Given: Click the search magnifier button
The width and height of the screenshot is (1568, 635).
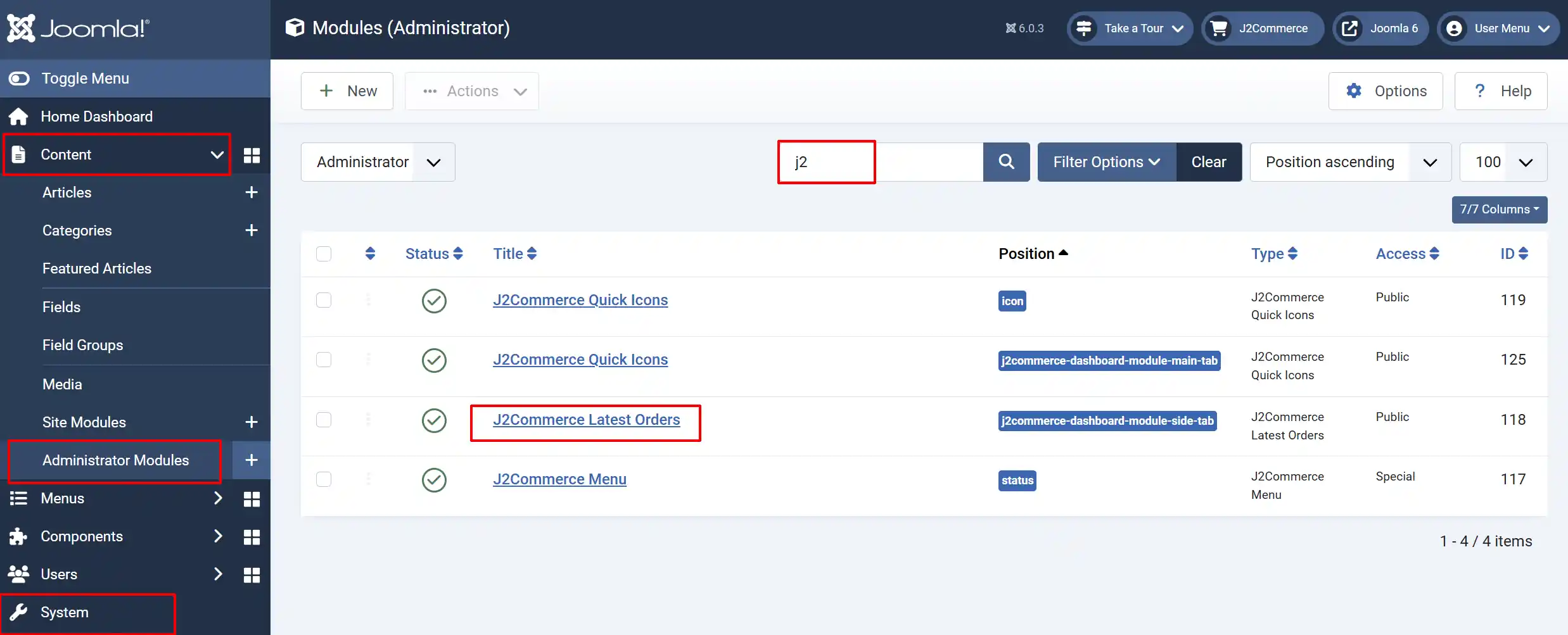Looking at the screenshot, I should [1006, 162].
